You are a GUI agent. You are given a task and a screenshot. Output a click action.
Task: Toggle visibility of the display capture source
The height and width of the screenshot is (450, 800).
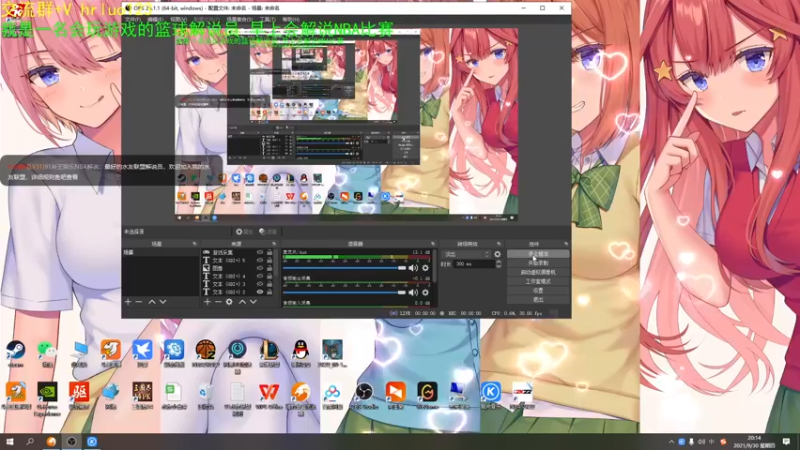(260, 253)
